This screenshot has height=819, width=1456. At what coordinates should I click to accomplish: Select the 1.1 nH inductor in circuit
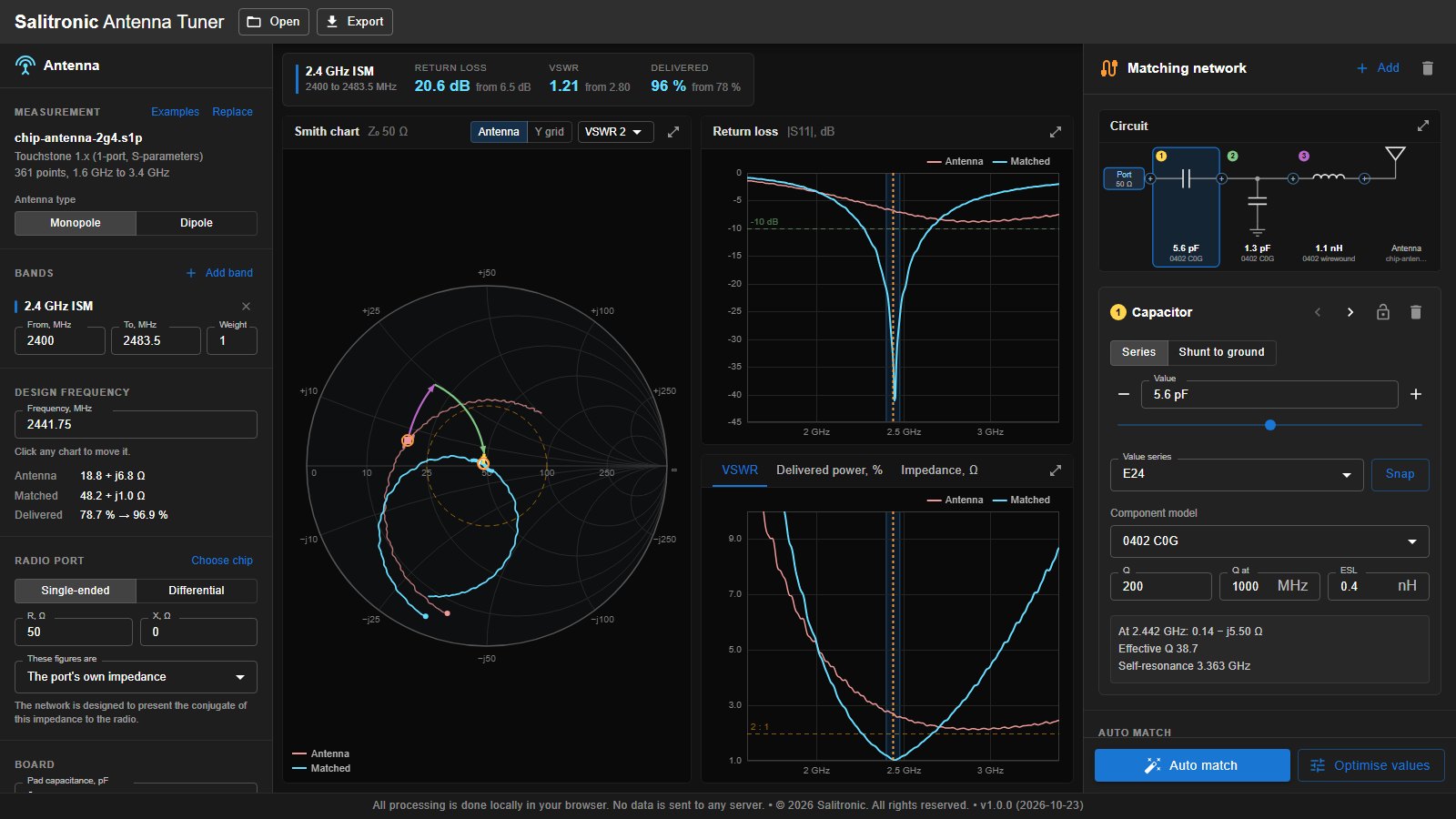(x=1329, y=207)
